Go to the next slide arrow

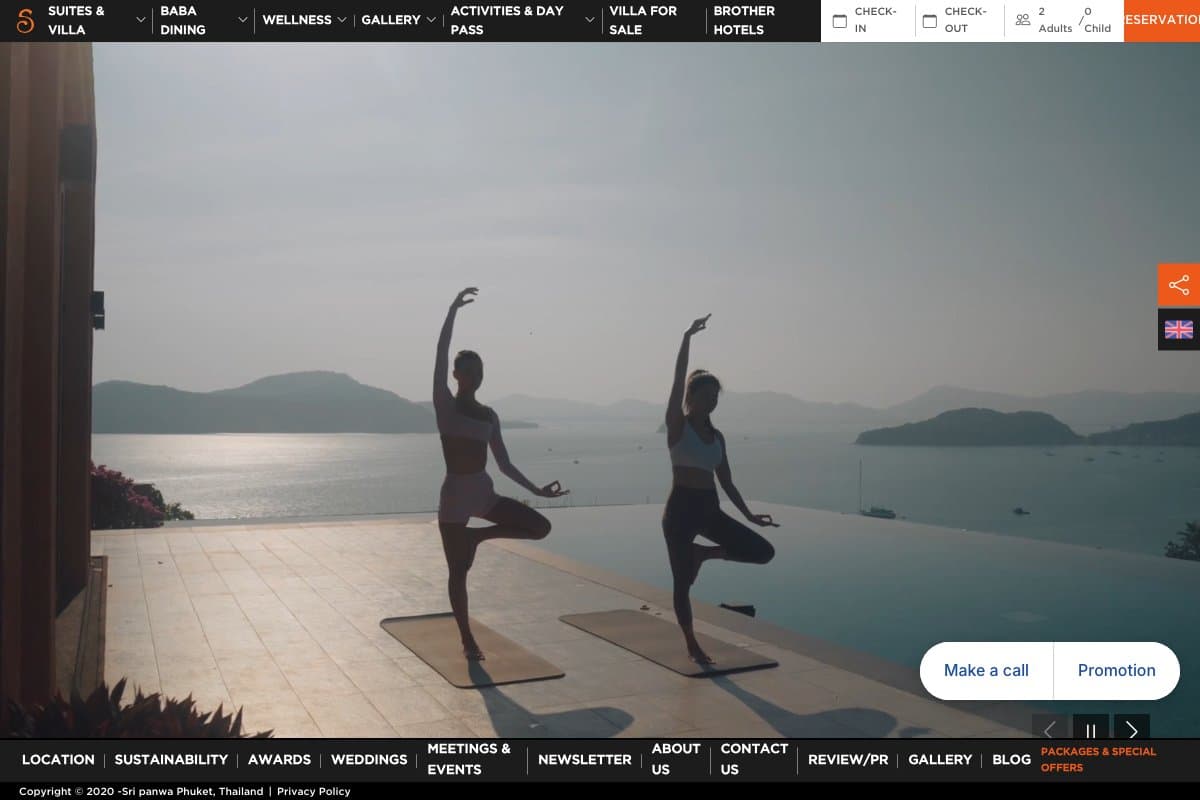point(1132,730)
